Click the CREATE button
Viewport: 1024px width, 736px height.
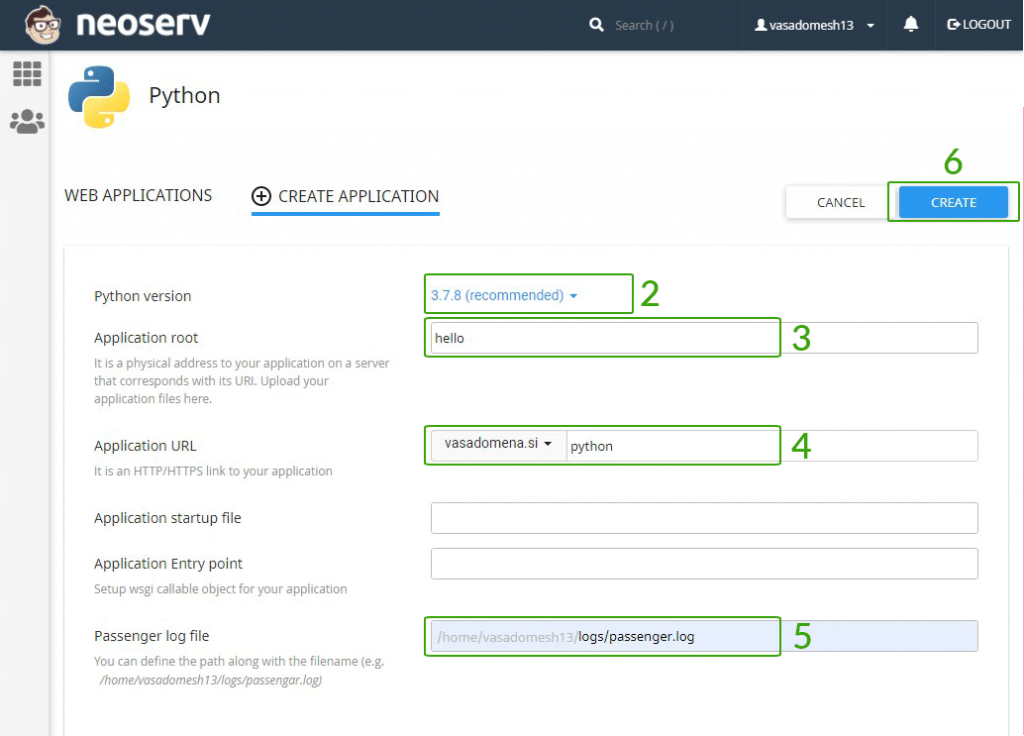point(952,201)
